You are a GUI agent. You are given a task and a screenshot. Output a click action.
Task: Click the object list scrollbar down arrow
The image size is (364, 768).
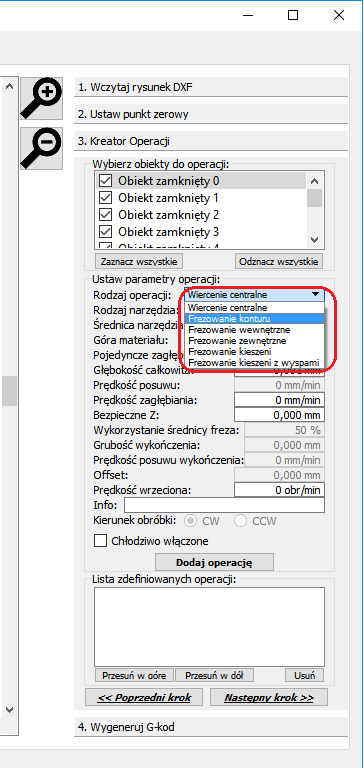315,240
